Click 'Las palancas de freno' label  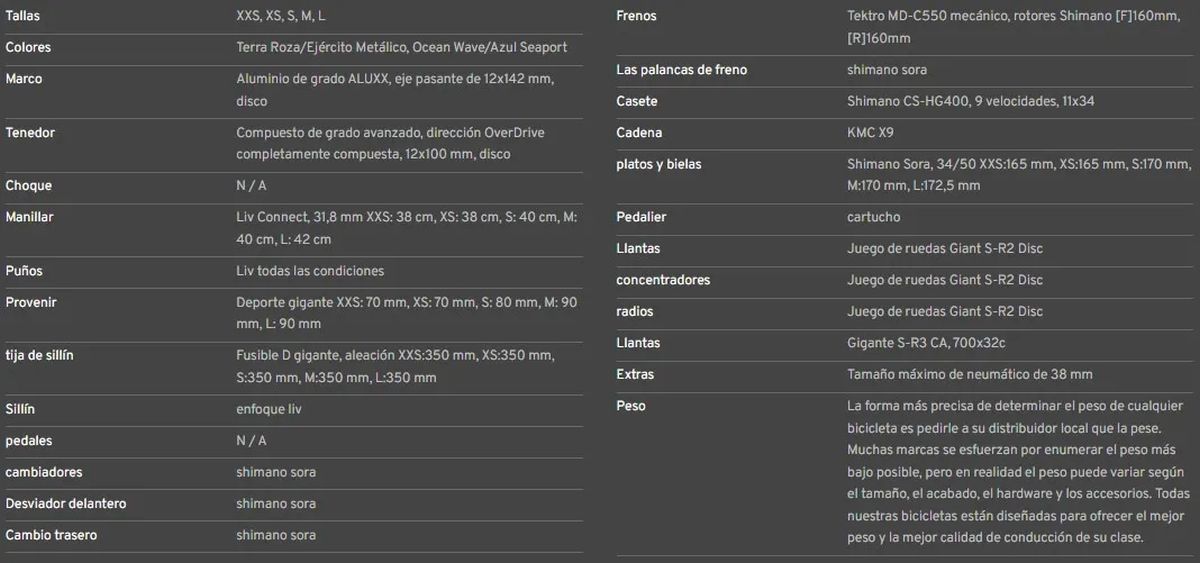pyautogui.click(x=682, y=70)
